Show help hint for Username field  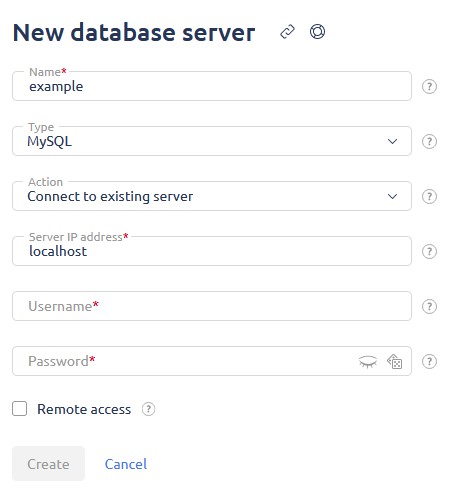click(x=429, y=307)
